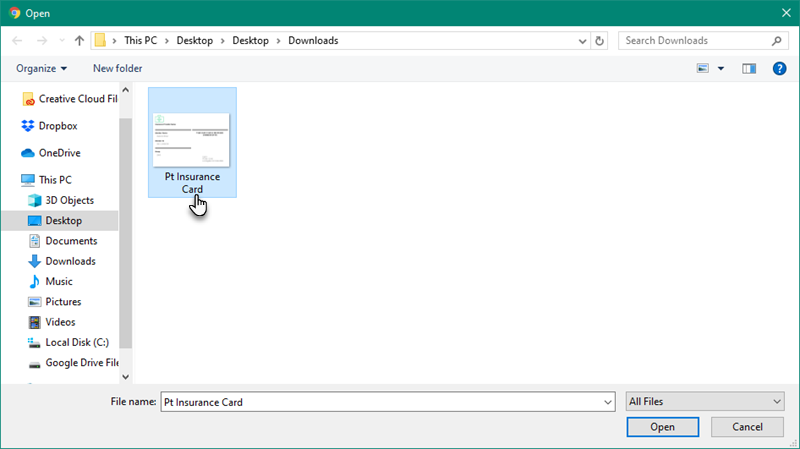The image size is (800, 449).
Task: Select the Pt Insurance Card file thumbnail
Action: tap(191, 140)
